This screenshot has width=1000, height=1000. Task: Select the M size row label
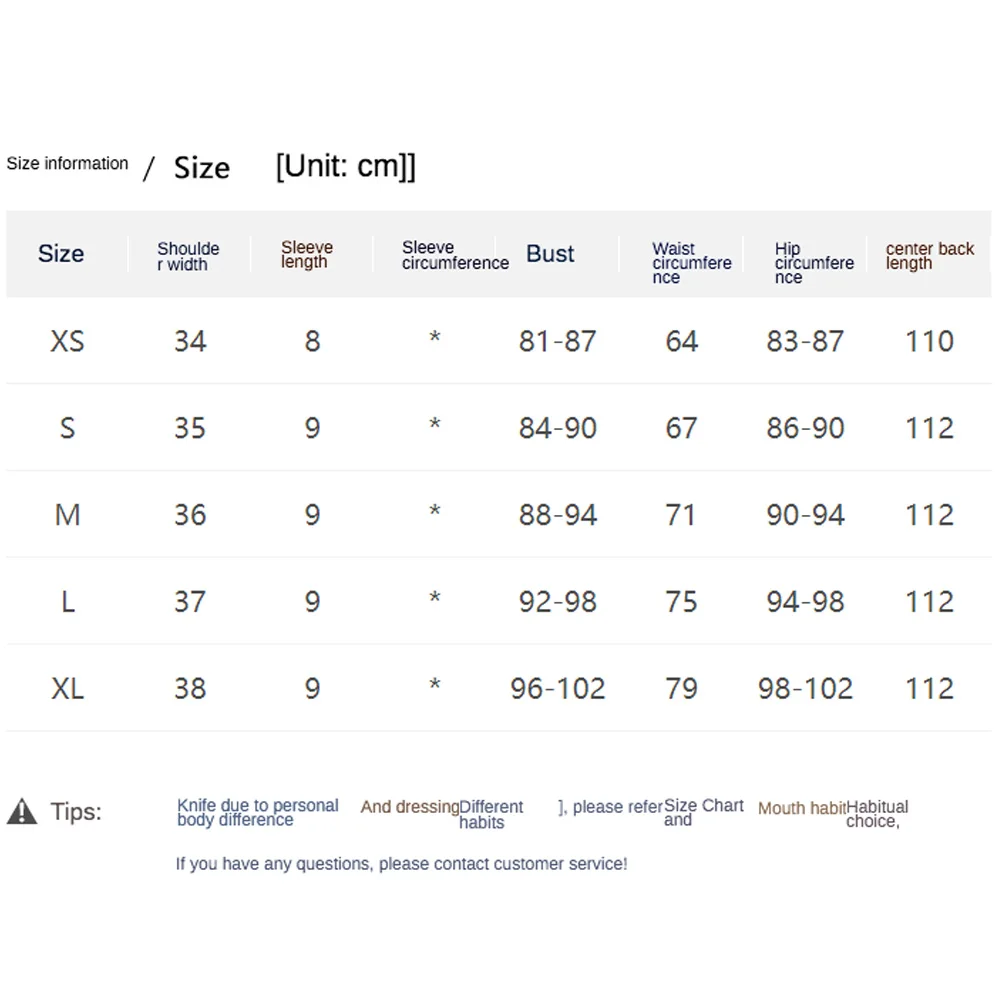pyautogui.click(x=68, y=515)
